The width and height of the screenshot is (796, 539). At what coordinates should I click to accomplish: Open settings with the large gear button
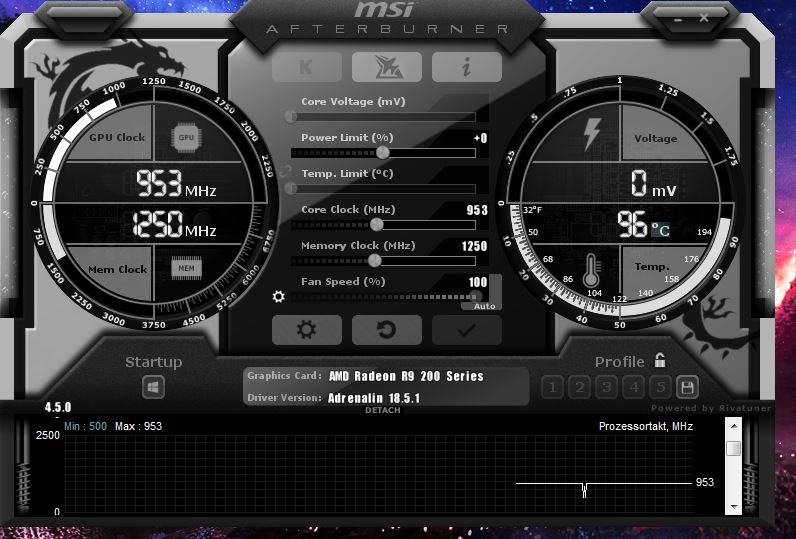pos(307,330)
